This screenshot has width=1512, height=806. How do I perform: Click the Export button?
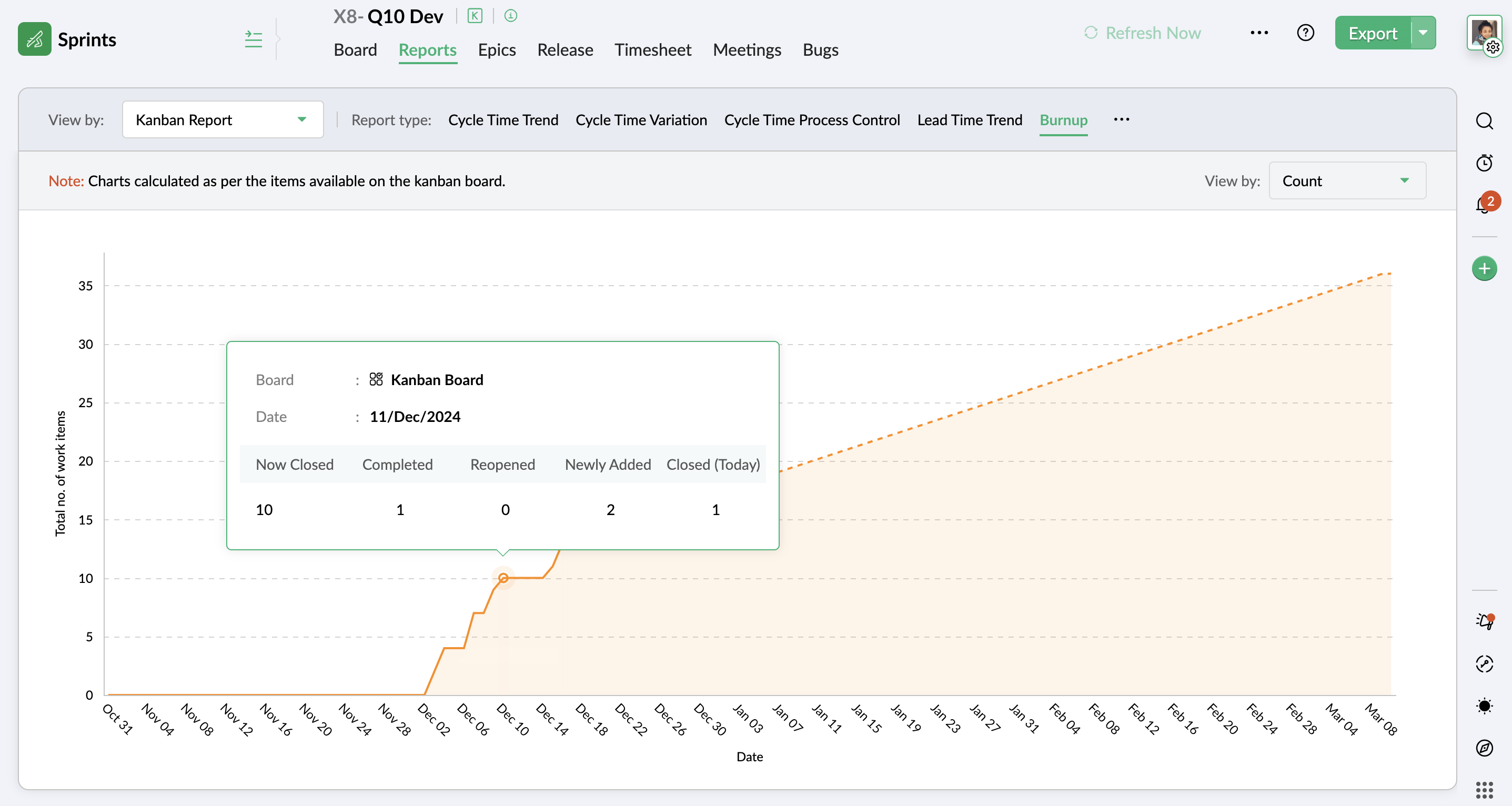(x=1372, y=33)
